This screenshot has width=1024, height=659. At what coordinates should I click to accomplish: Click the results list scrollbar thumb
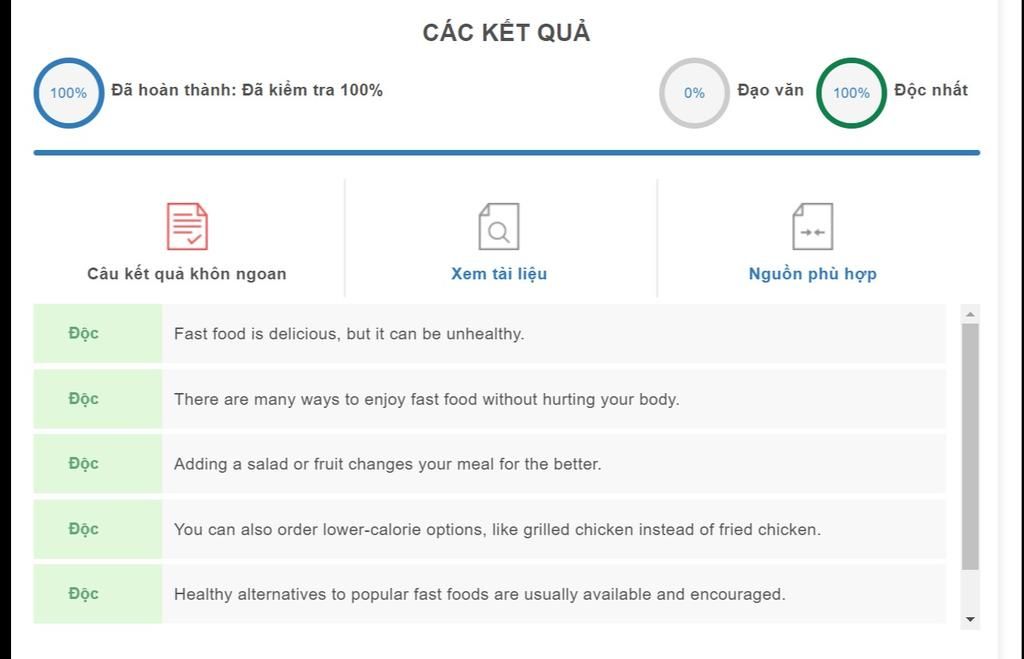point(970,447)
